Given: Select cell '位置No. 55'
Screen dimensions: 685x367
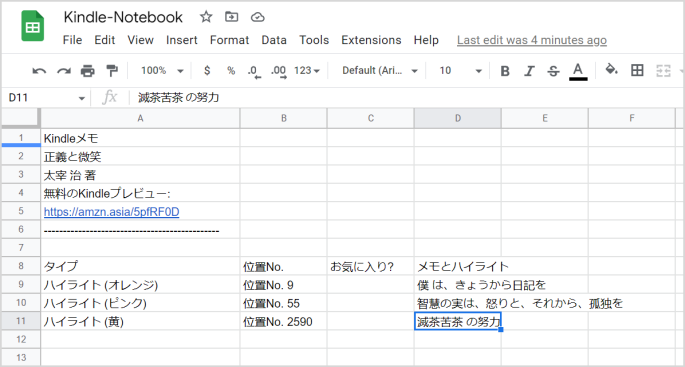Looking at the screenshot, I should click(283, 303).
